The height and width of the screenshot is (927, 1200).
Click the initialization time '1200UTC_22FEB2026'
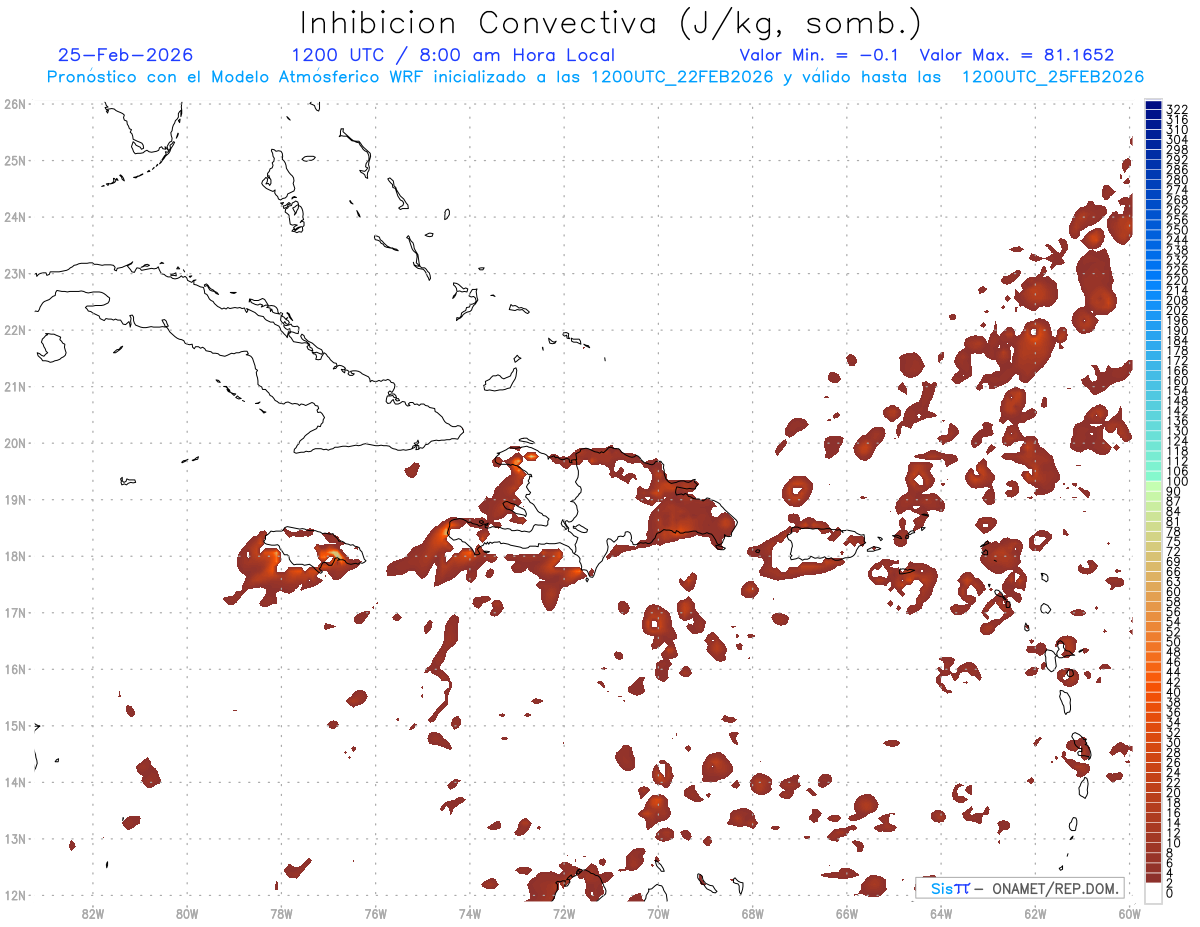click(x=682, y=77)
